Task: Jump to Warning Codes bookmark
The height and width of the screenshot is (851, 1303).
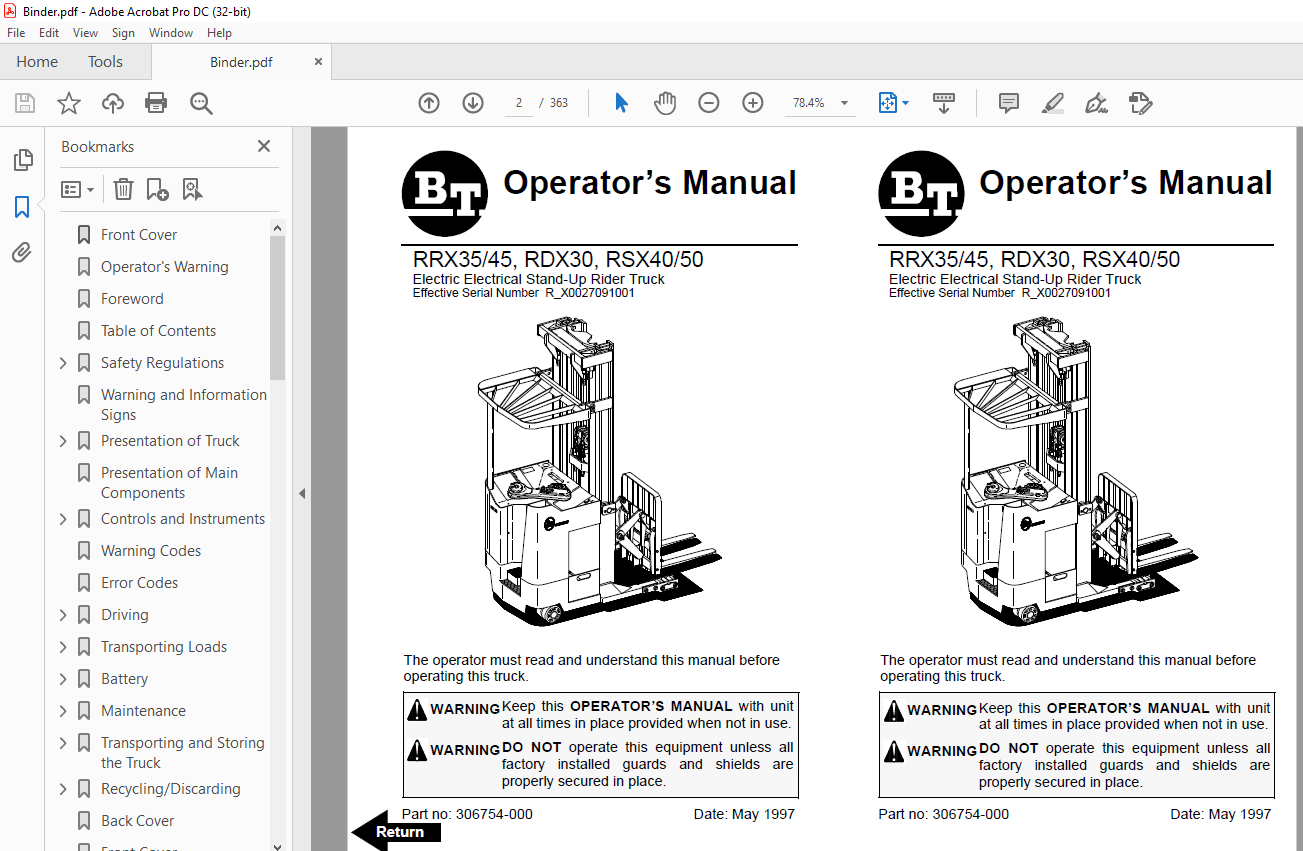Action: coord(151,551)
